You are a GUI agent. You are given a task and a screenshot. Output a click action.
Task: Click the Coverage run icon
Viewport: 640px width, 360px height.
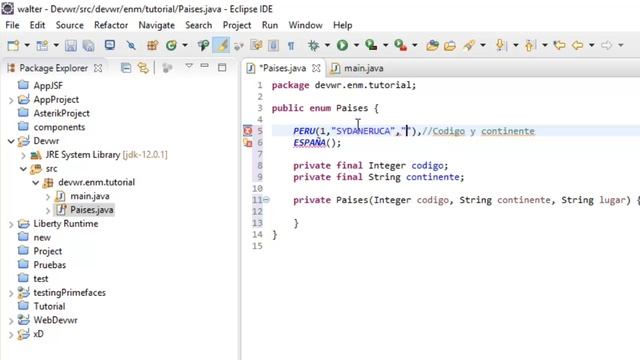371,45
